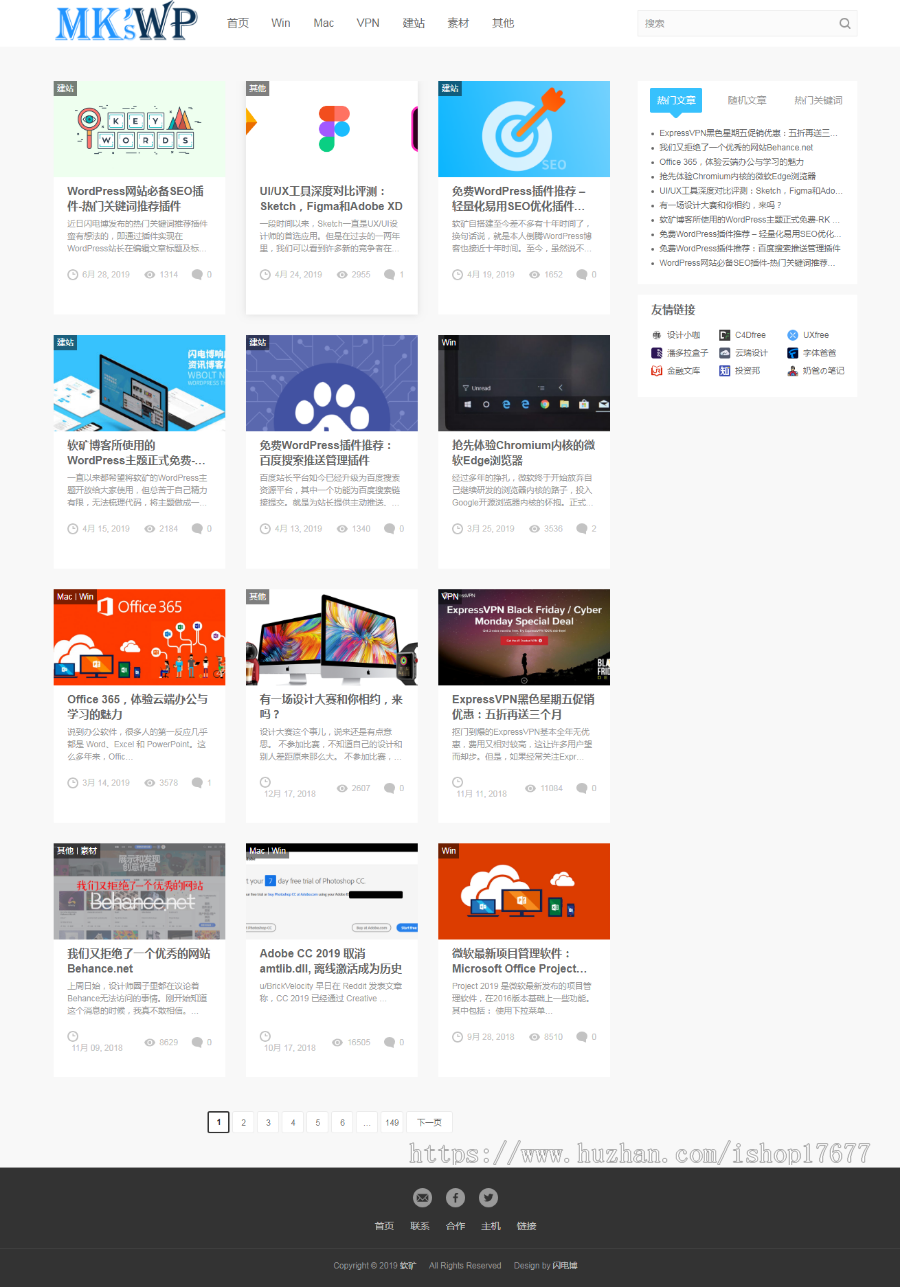900x1287 pixels.
Task: Open 建站 menu in top navigation
Action: pyautogui.click(x=414, y=23)
